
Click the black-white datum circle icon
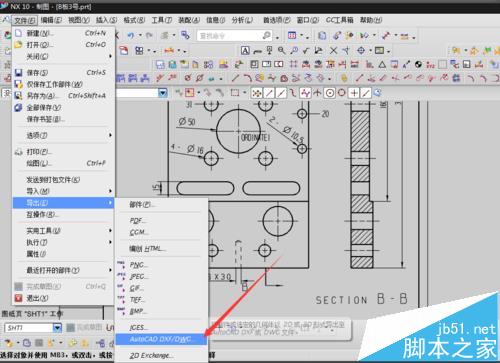(419, 64)
